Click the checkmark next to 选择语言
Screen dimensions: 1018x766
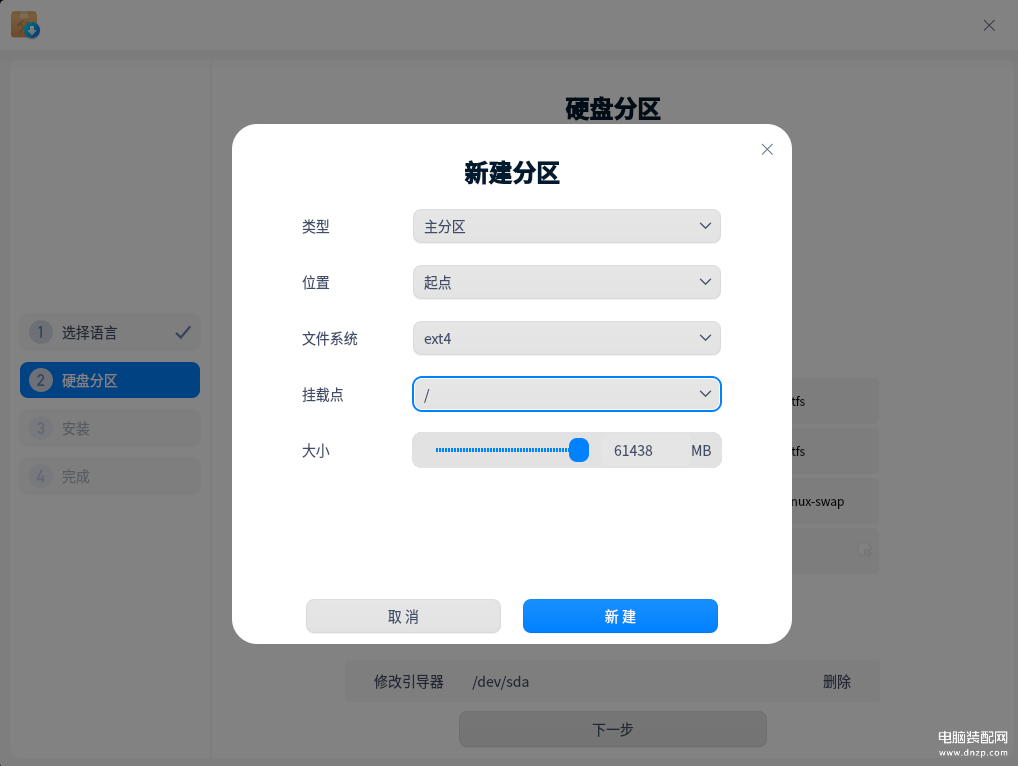point(183,332)
